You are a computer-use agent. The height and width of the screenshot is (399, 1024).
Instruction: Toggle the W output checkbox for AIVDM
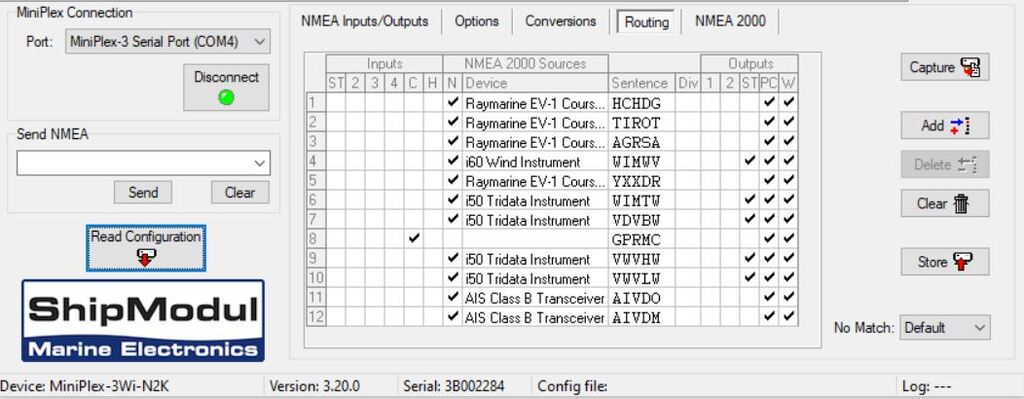point(789,317)
